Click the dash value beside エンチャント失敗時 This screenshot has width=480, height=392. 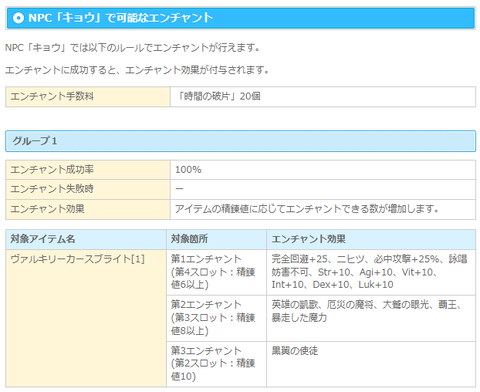pyautogui.click(x=180, y=189)
